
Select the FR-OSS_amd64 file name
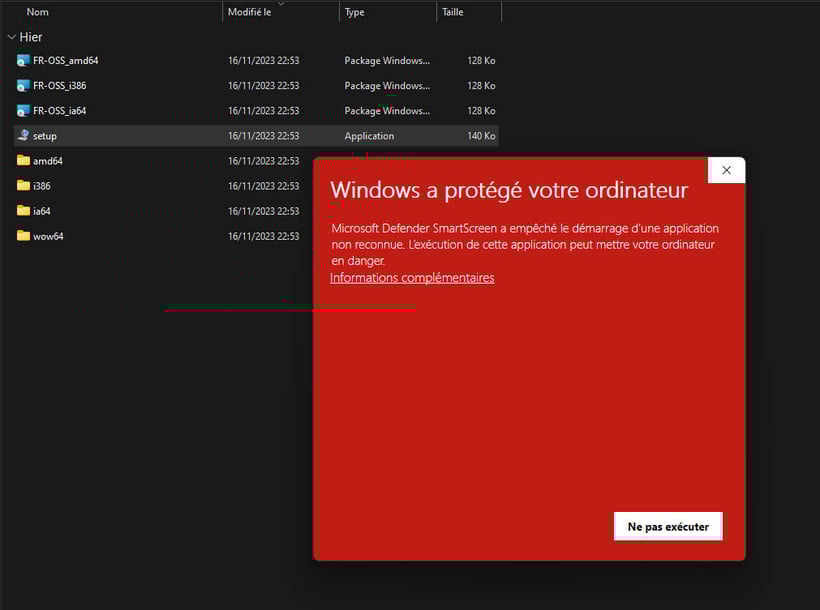click(x=66, y=61)
